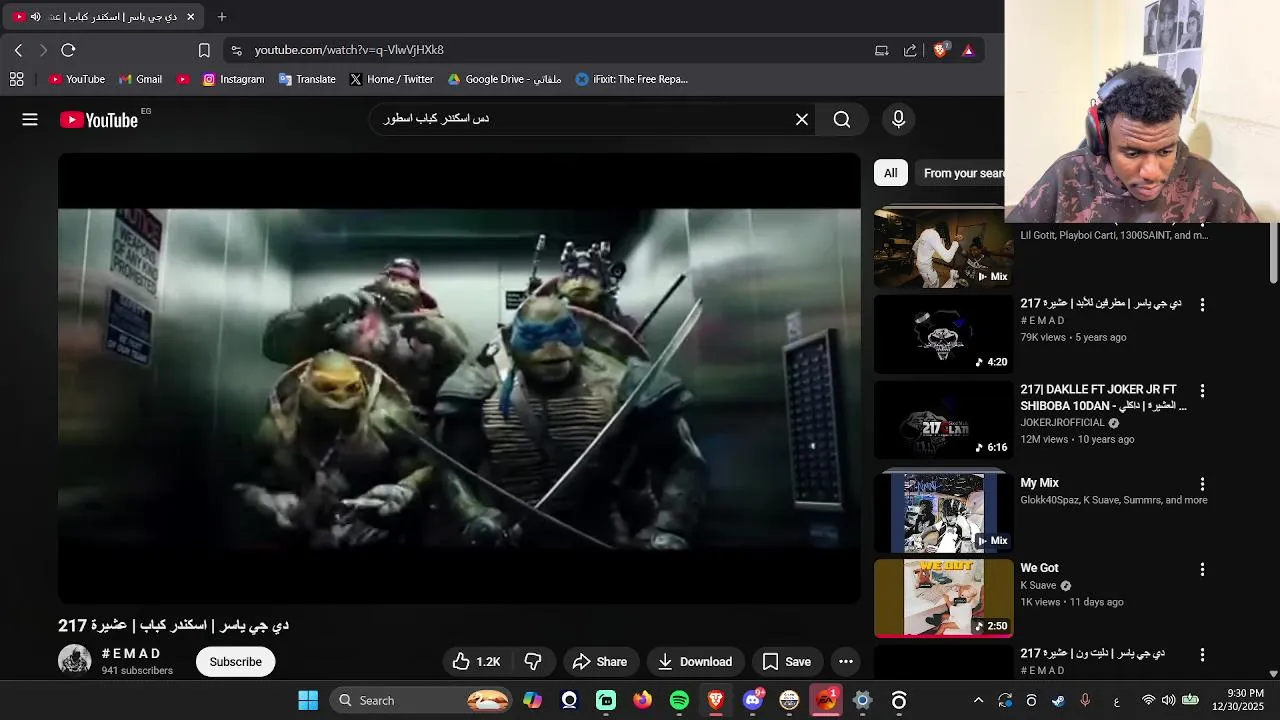Viewport: 1280px width, 720px height.
Task: Click the browser address bar URL
Action: (349, 50)
